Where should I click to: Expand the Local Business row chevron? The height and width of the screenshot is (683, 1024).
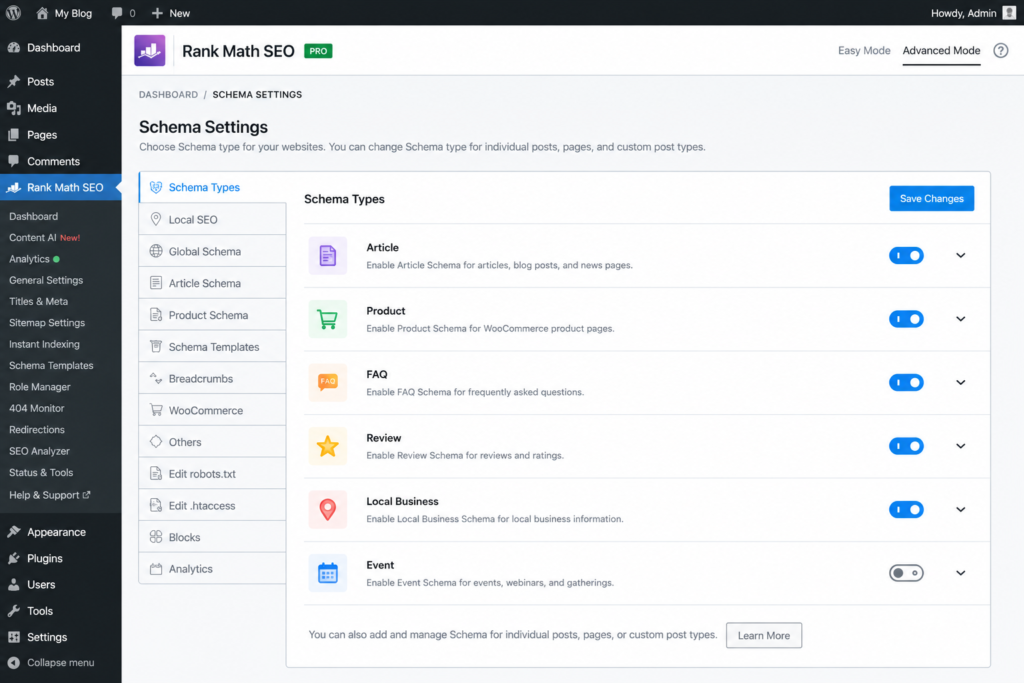tap(961, 509)
